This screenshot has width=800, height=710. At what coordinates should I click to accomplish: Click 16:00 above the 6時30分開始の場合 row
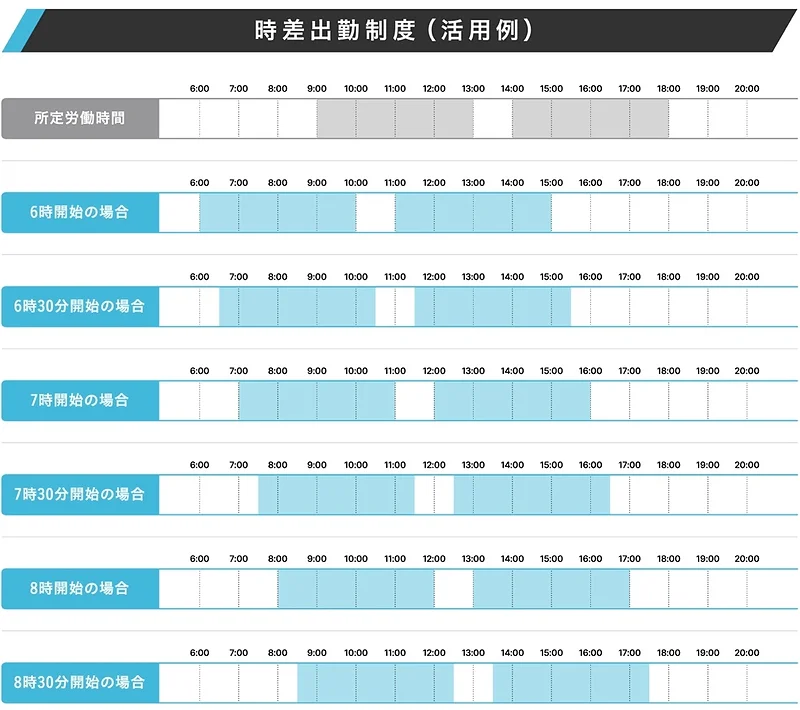point(590,277)
